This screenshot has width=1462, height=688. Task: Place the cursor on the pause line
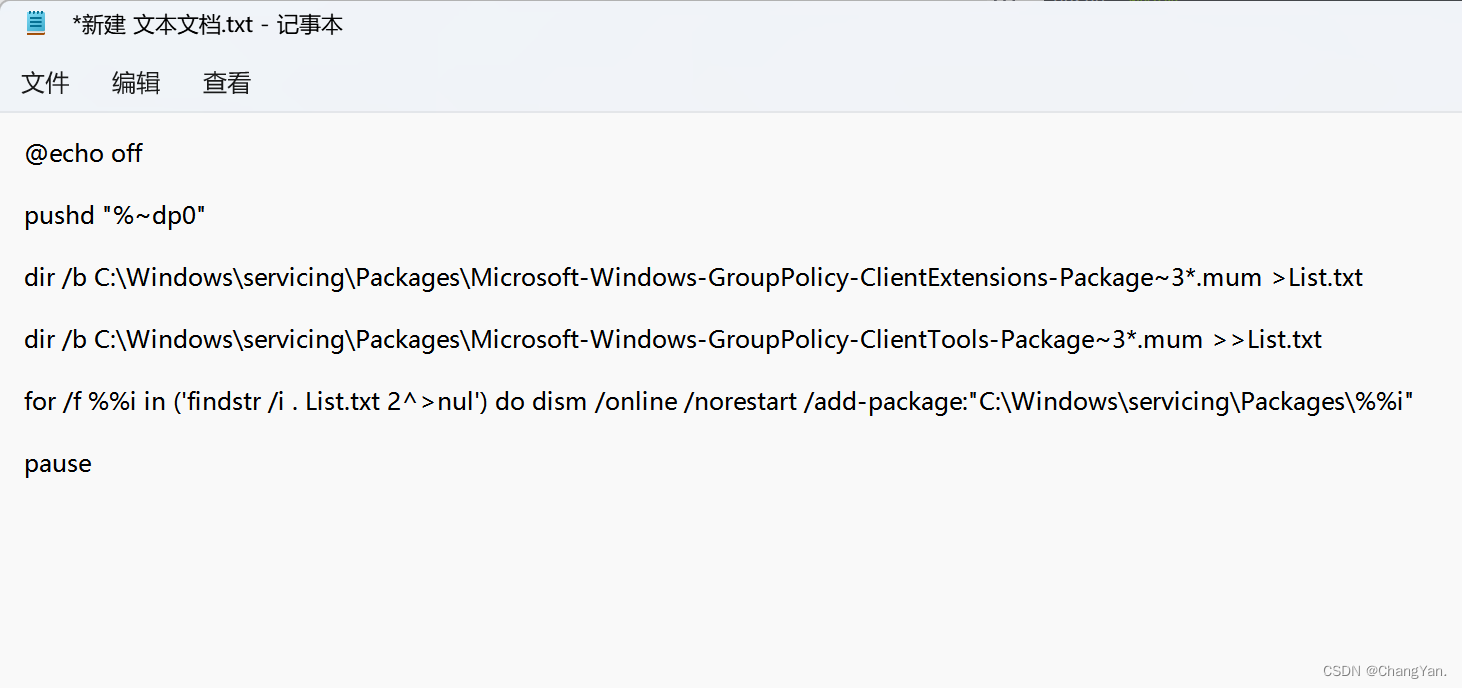(x=57, y=463)
